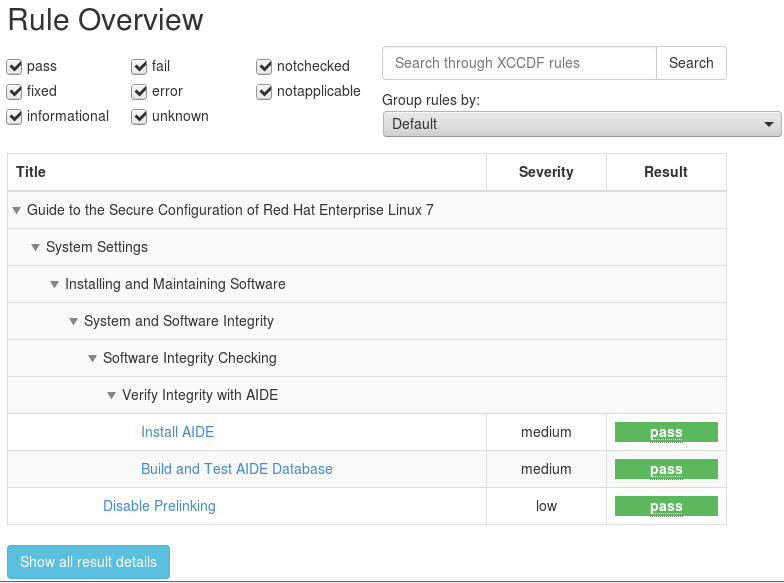This screenshot has width=784, height=583.
Task: Uncheck the unknown result filter
Action: click(x=140, y=117)
